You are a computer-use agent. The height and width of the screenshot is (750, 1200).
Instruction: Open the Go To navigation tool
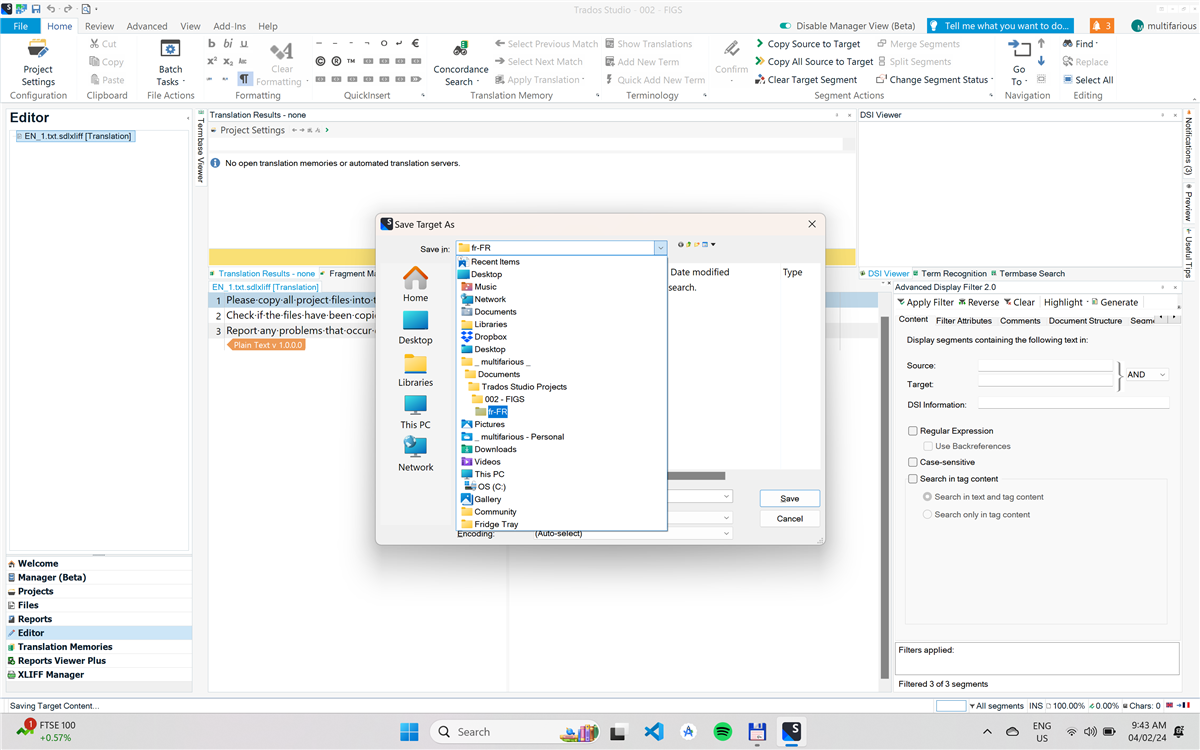1018,62
